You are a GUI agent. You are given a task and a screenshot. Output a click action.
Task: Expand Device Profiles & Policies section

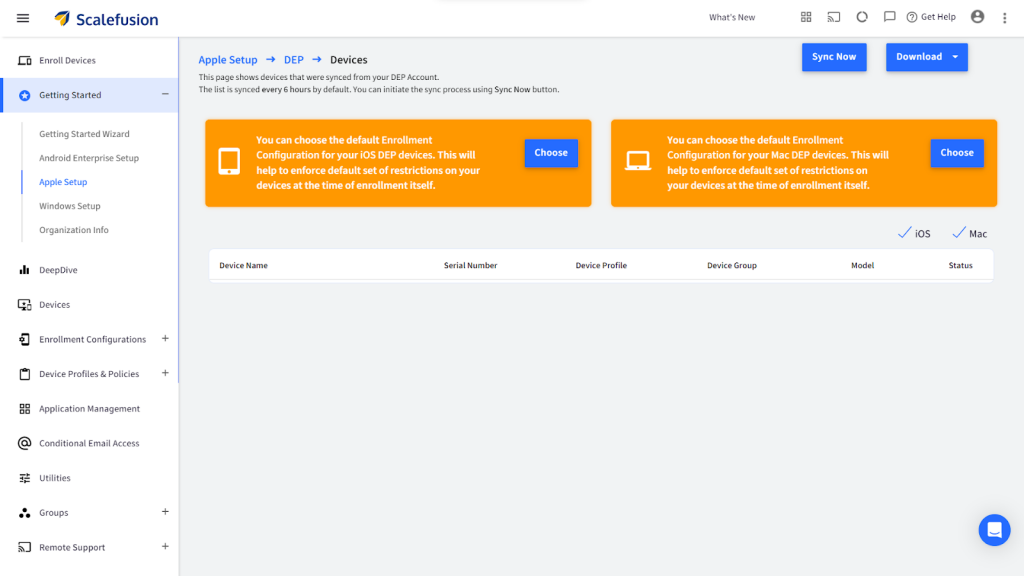(x=165, y=374)
